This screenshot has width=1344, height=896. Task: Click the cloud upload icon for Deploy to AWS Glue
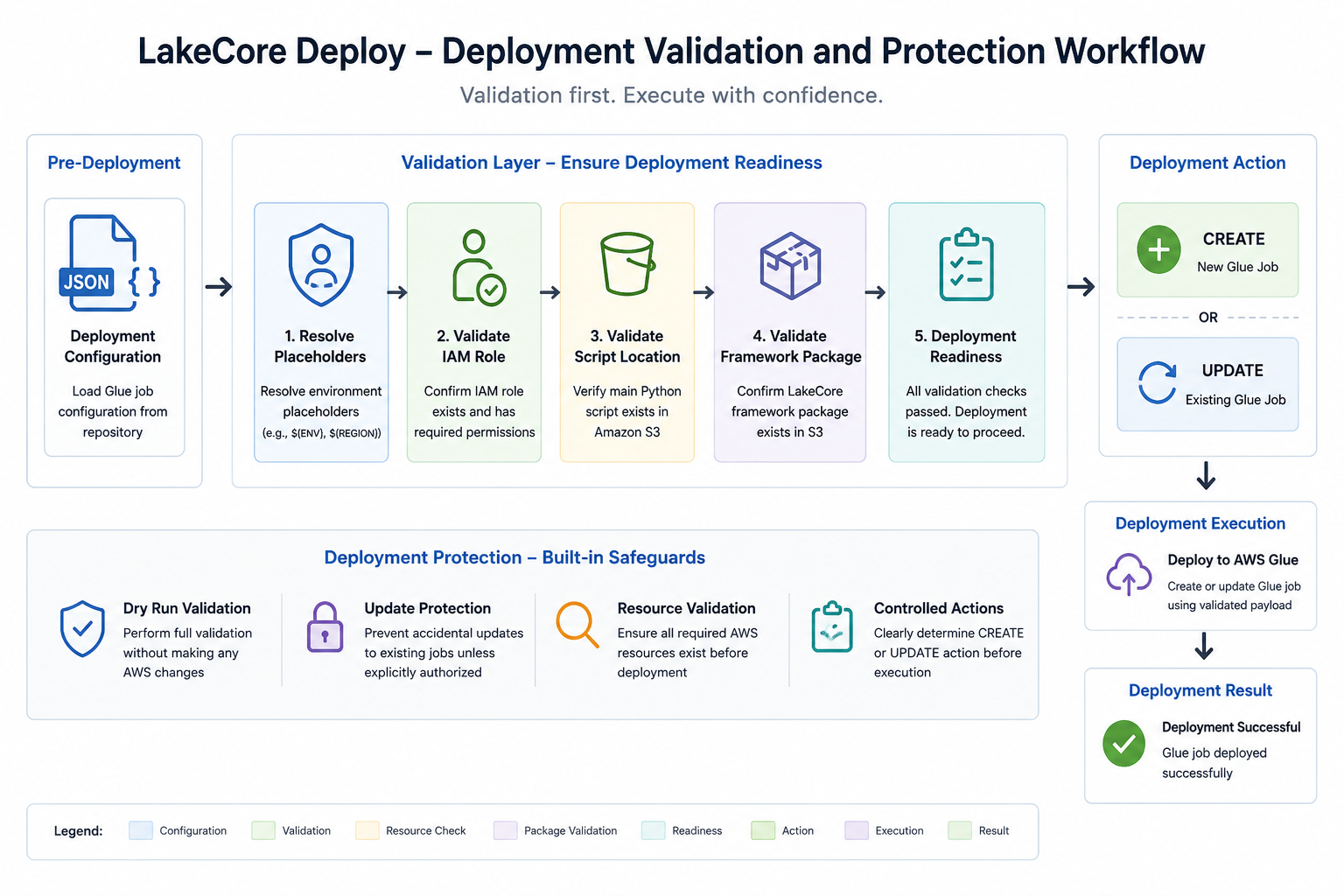click(x=1129, y=574)
